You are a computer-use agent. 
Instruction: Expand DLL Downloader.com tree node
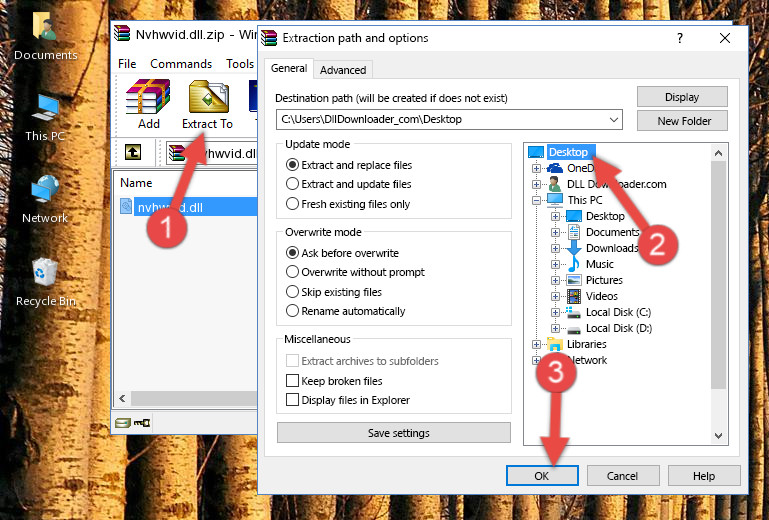(536, 184)
